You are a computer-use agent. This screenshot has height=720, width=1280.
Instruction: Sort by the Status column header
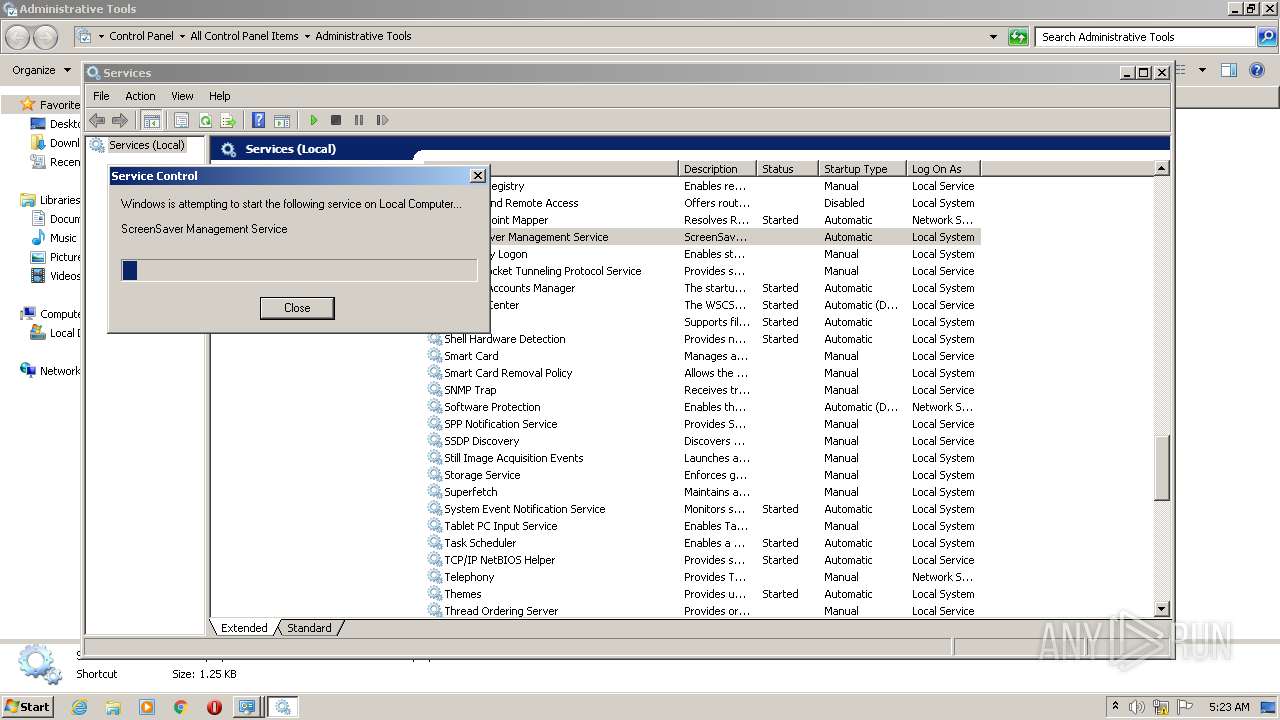(x=787, y=169)
